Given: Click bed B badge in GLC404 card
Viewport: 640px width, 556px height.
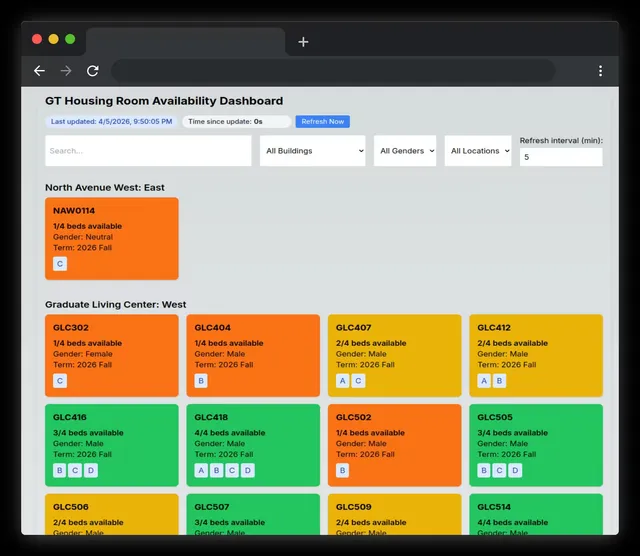Looking at the screenshot, I should point(201,381).
